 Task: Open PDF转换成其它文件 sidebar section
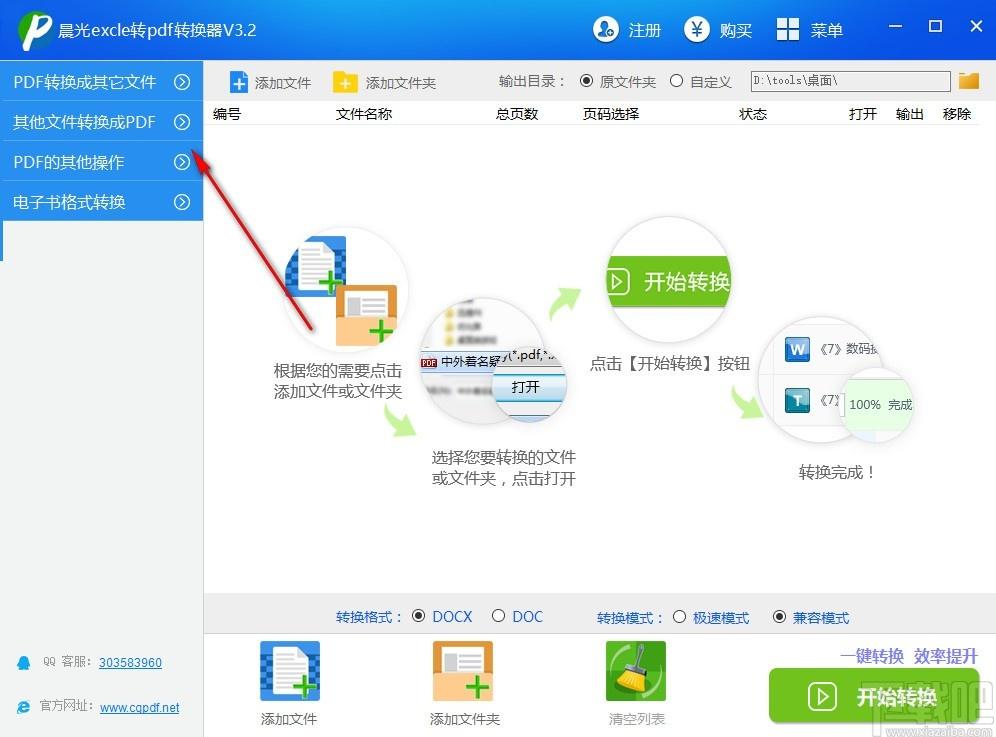pyautogui.click(x=102, y=81)
